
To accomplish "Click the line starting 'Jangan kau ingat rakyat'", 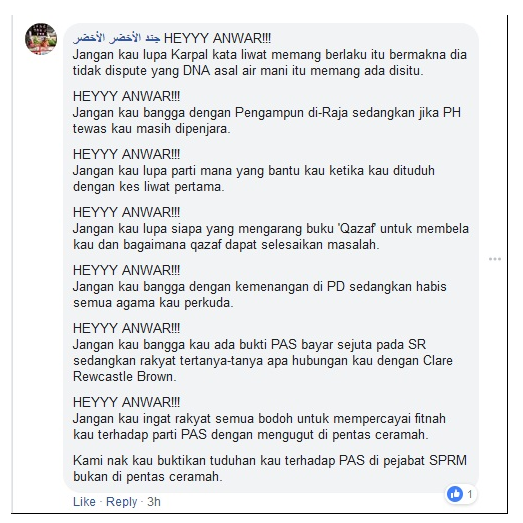I will [259, 419].
